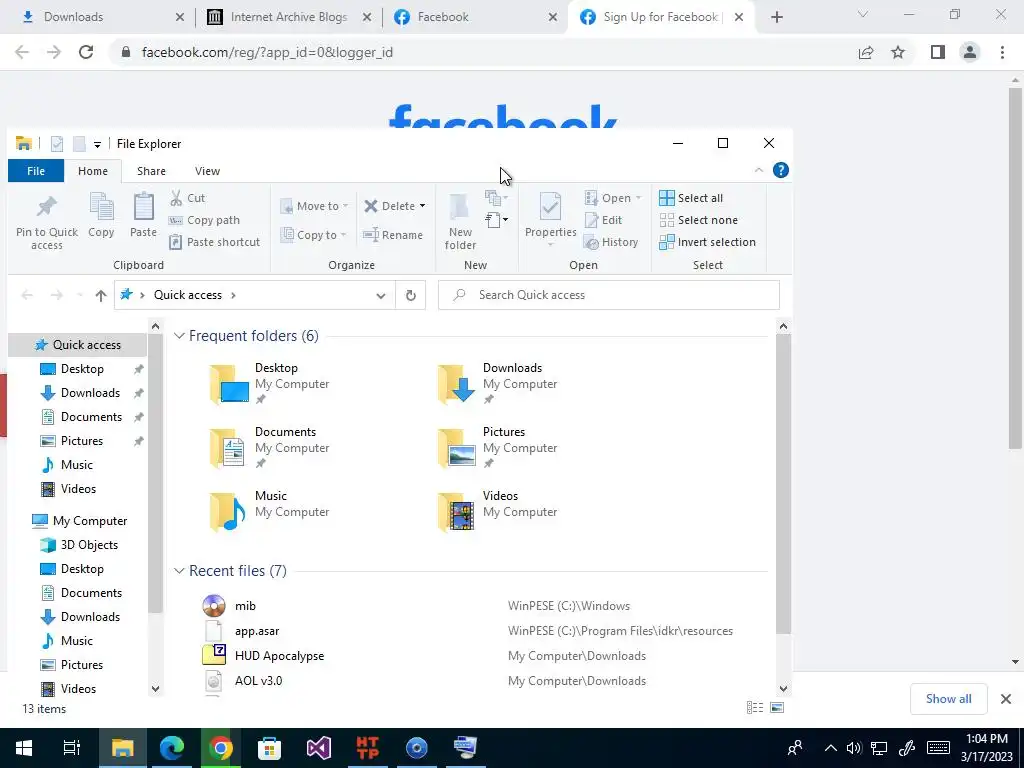Open file History in ribbon

pyautogui.click(x=611, y=242)
